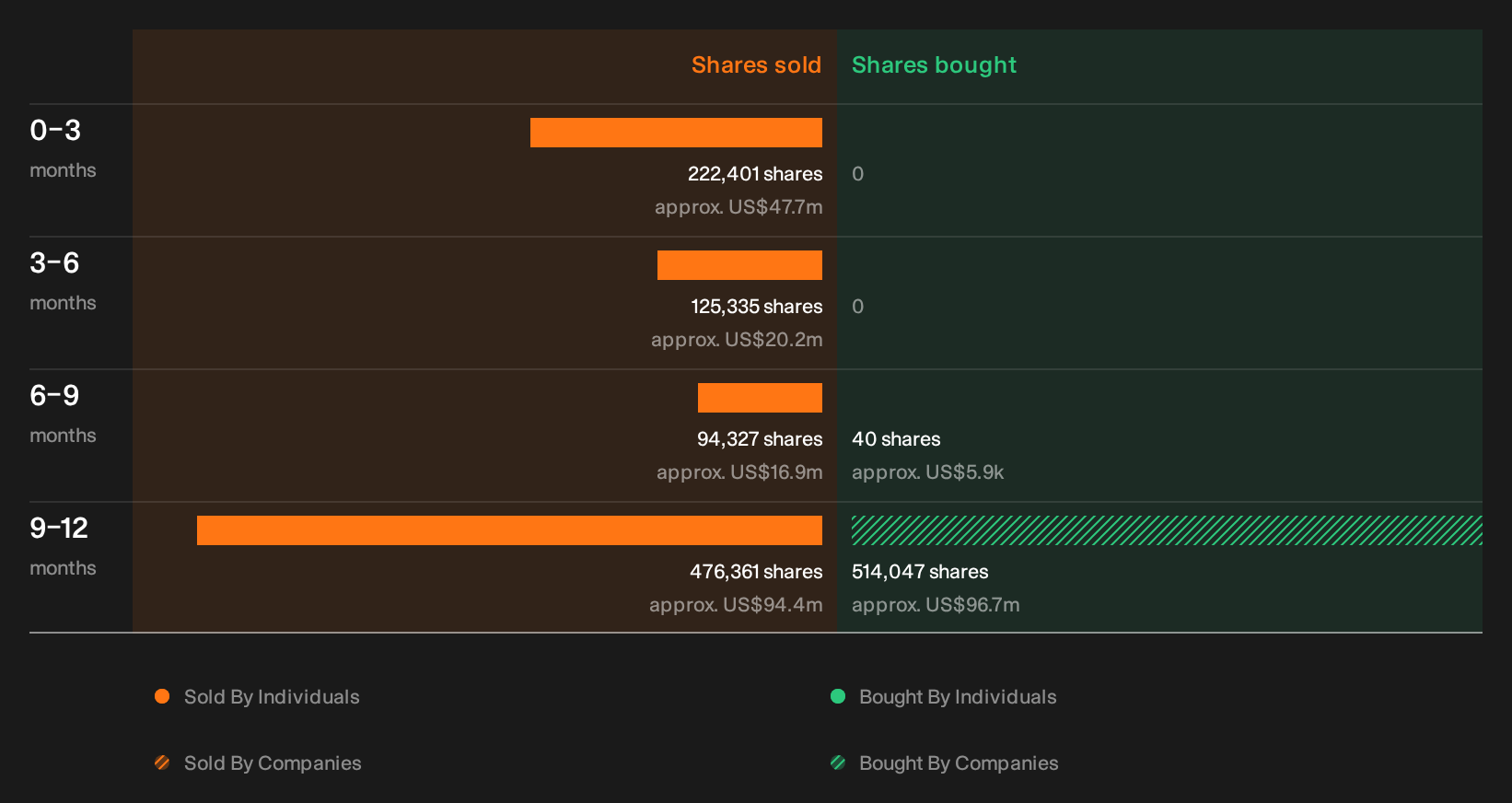The height and width of the screenshot is (803, 1512).
Task: Click the striped Sold By Companies legend dot
Action: pos(162,762)
